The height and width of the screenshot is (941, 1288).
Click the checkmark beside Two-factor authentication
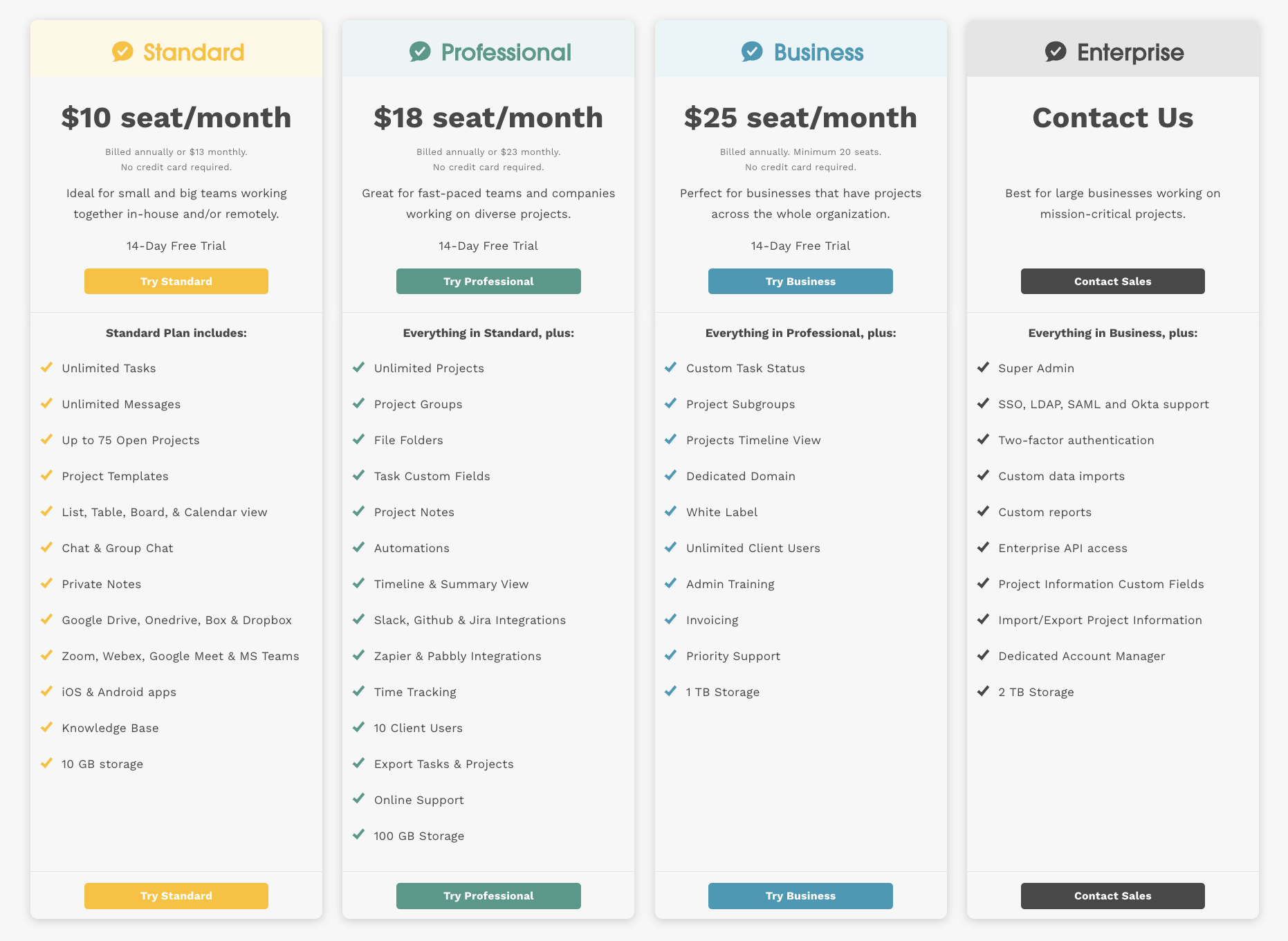click(x=983, y=439)
